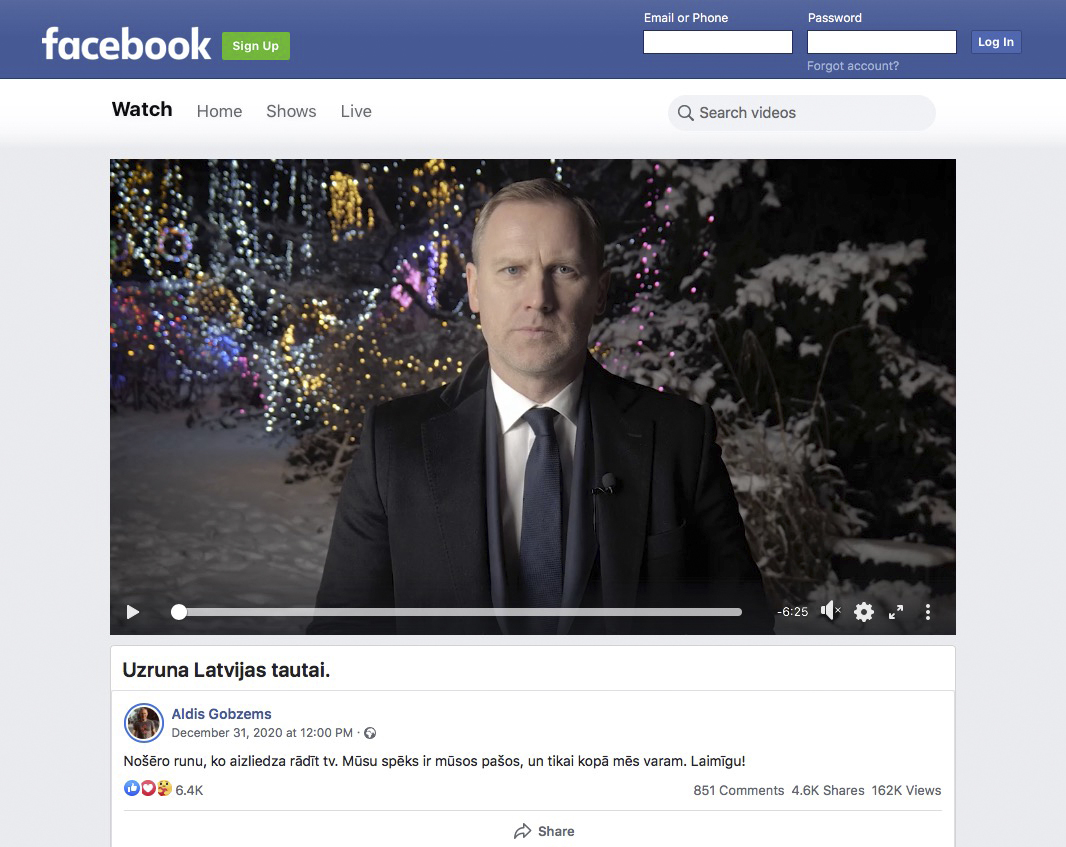Open Aldis Gobzems profile name link
This screenshot has width=1066, height=847.
(x=221, y=714)
